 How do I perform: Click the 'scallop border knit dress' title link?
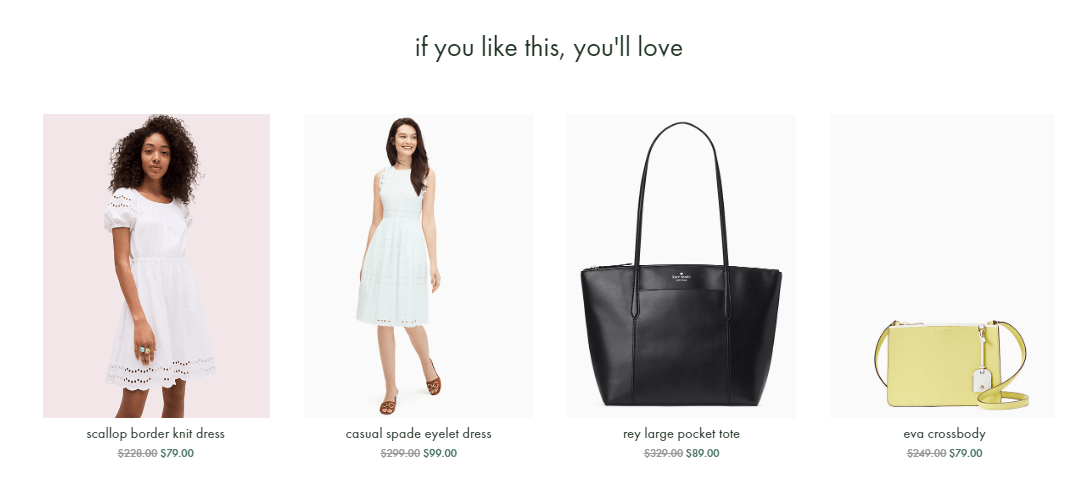(156, 434)
